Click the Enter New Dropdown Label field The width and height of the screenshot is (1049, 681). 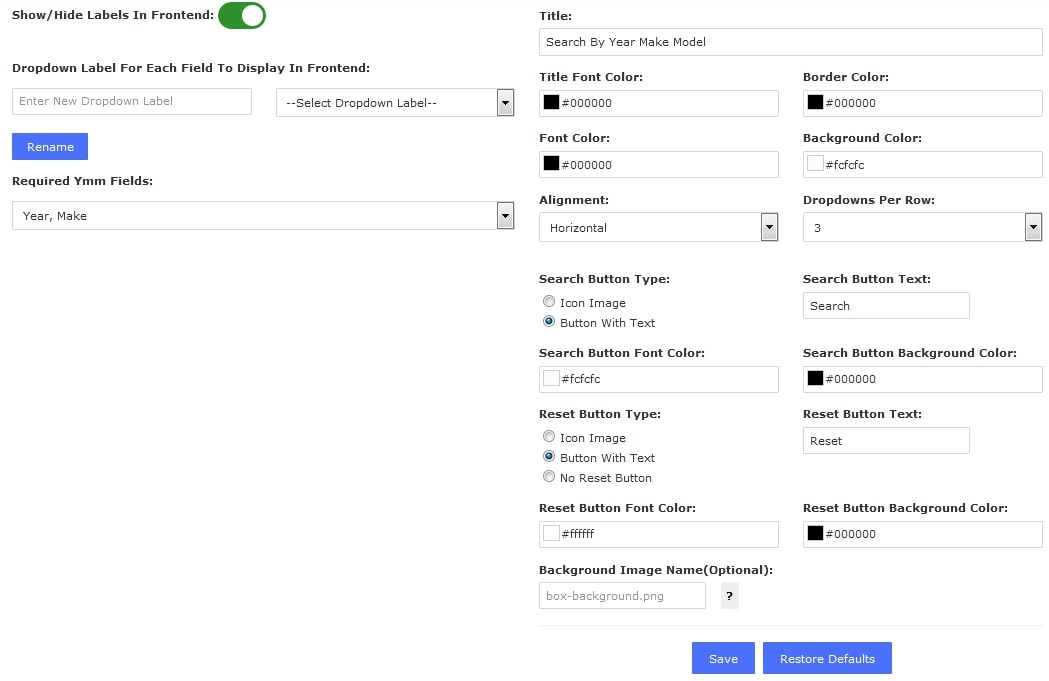(x=132, y=101)
